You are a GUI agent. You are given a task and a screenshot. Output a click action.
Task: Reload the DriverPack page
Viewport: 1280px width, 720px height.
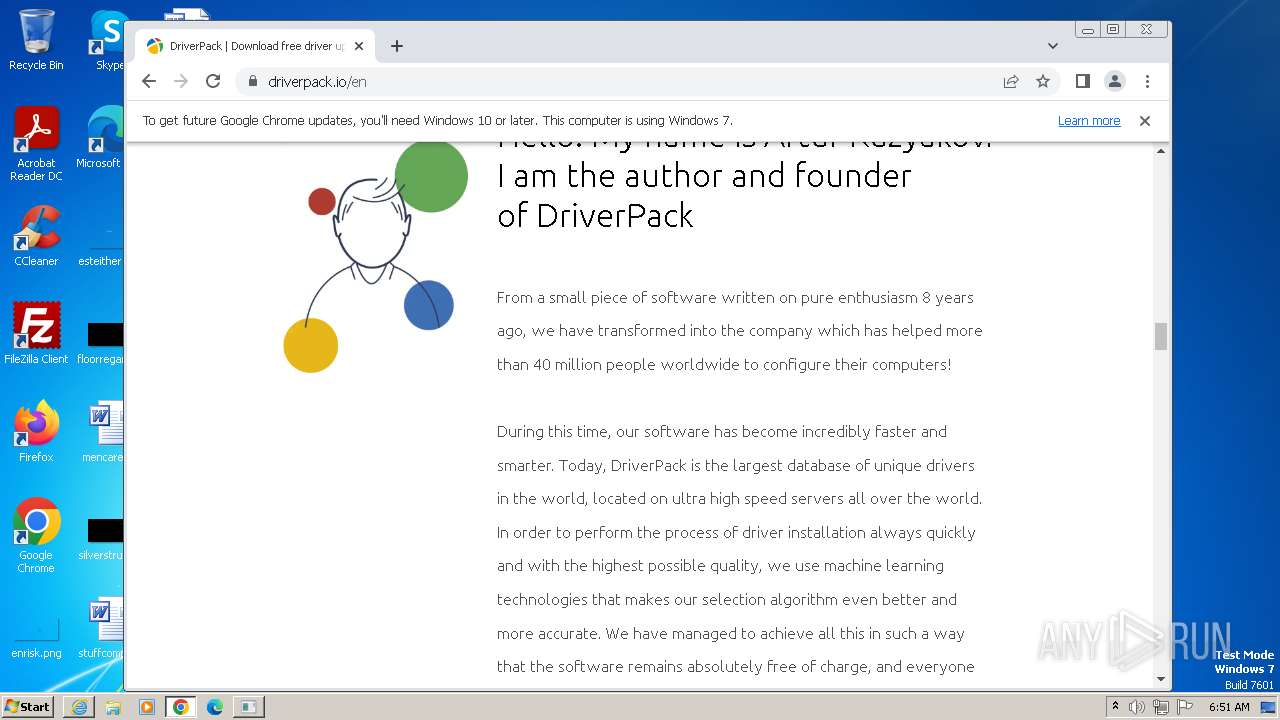[213, 82]
